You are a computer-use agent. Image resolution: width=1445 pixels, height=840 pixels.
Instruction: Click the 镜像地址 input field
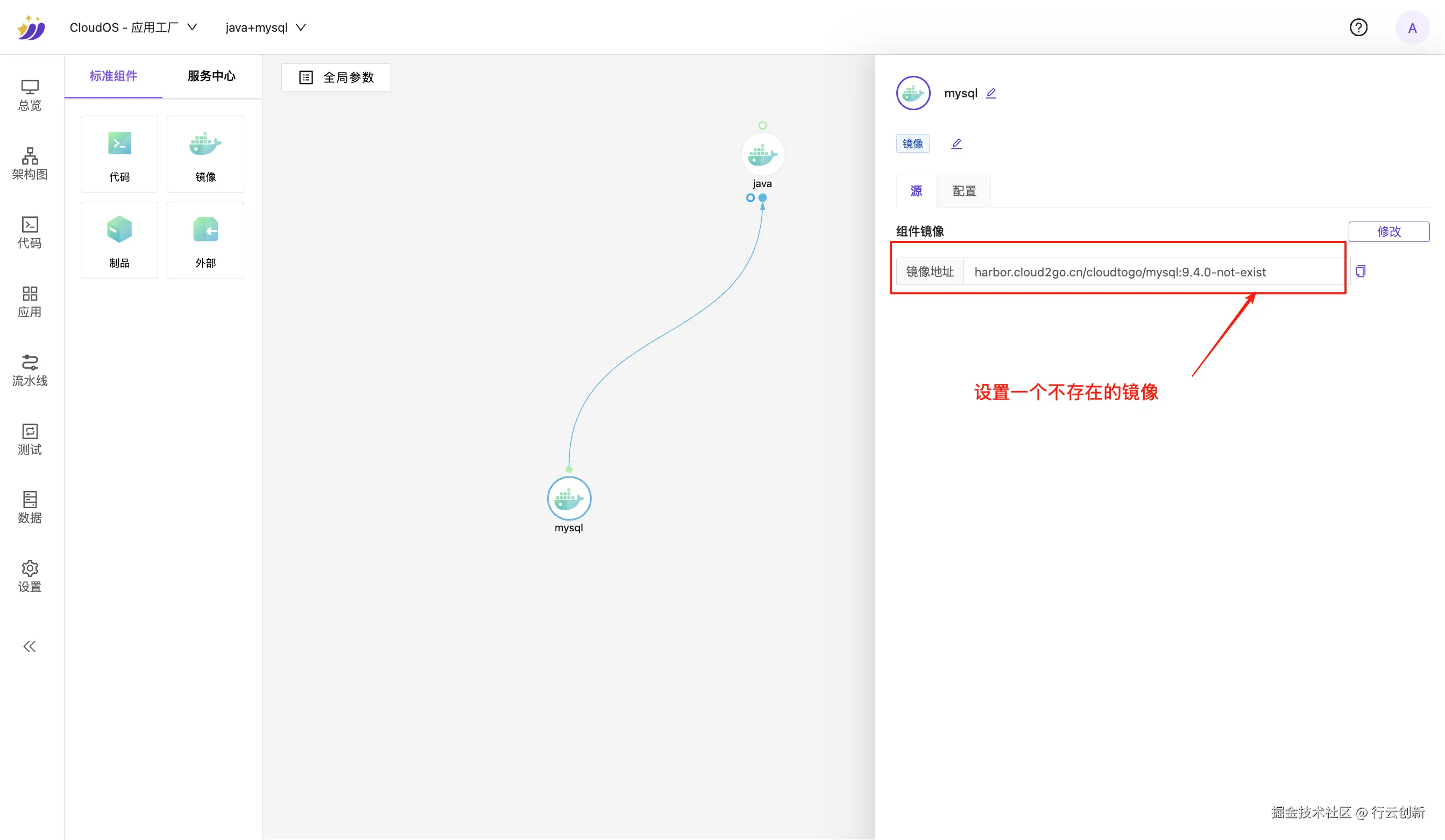coord(1152,272)
